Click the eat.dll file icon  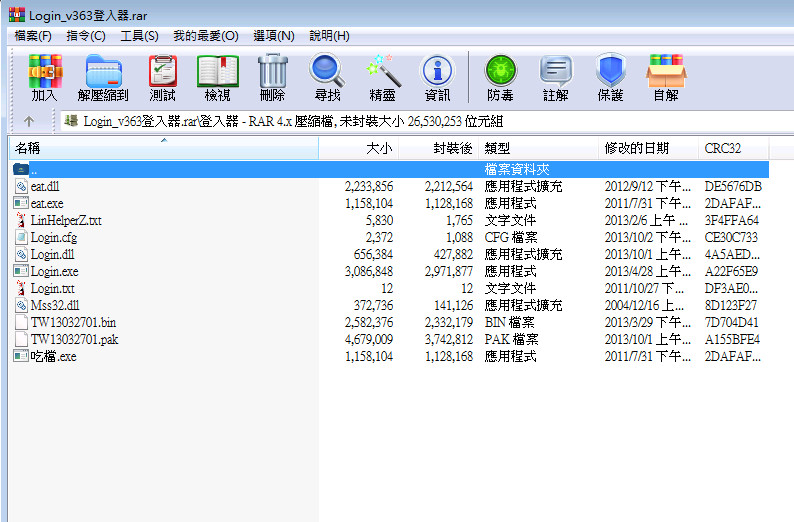click(21, 186)
